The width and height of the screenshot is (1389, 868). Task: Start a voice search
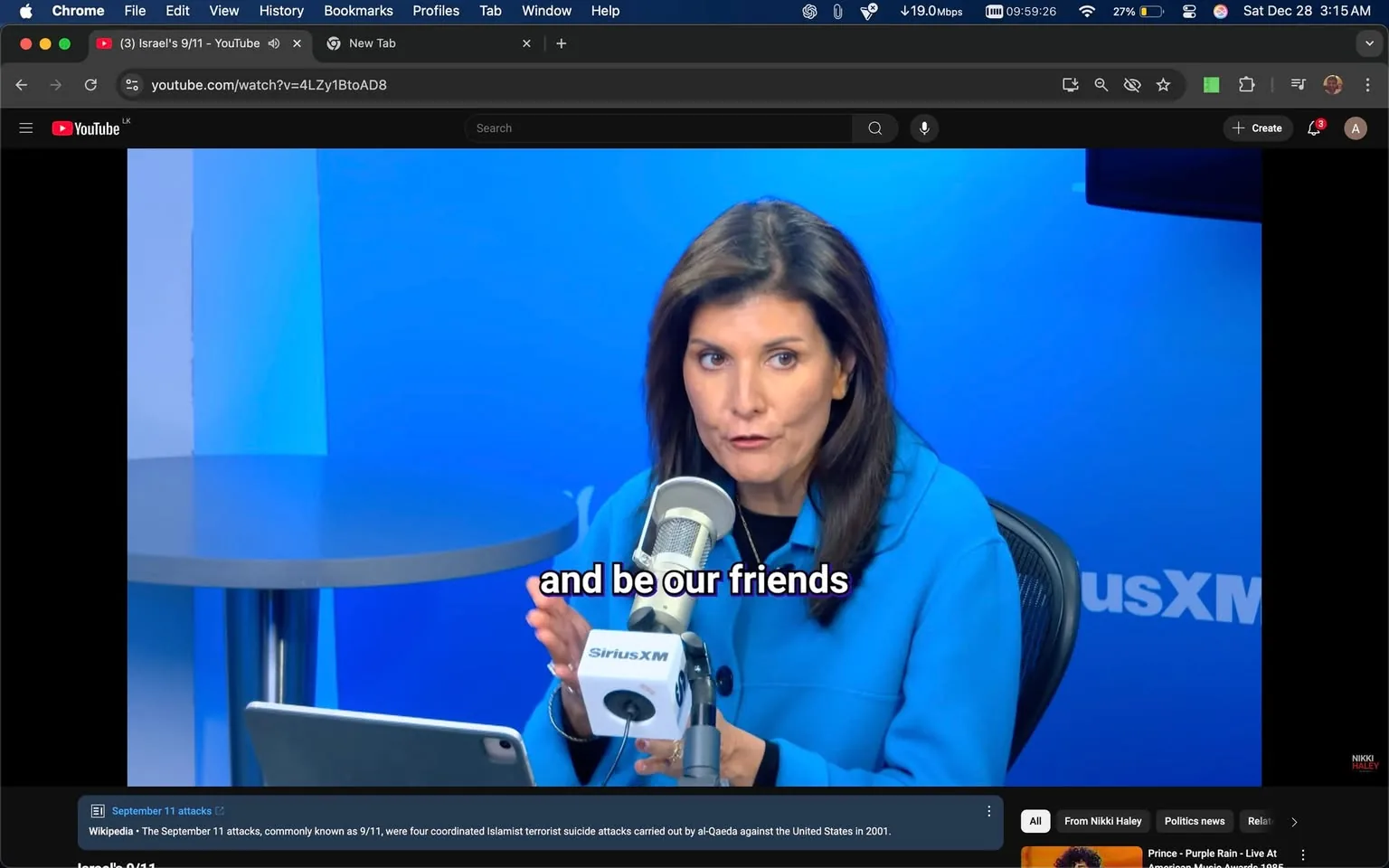(923, 127)
